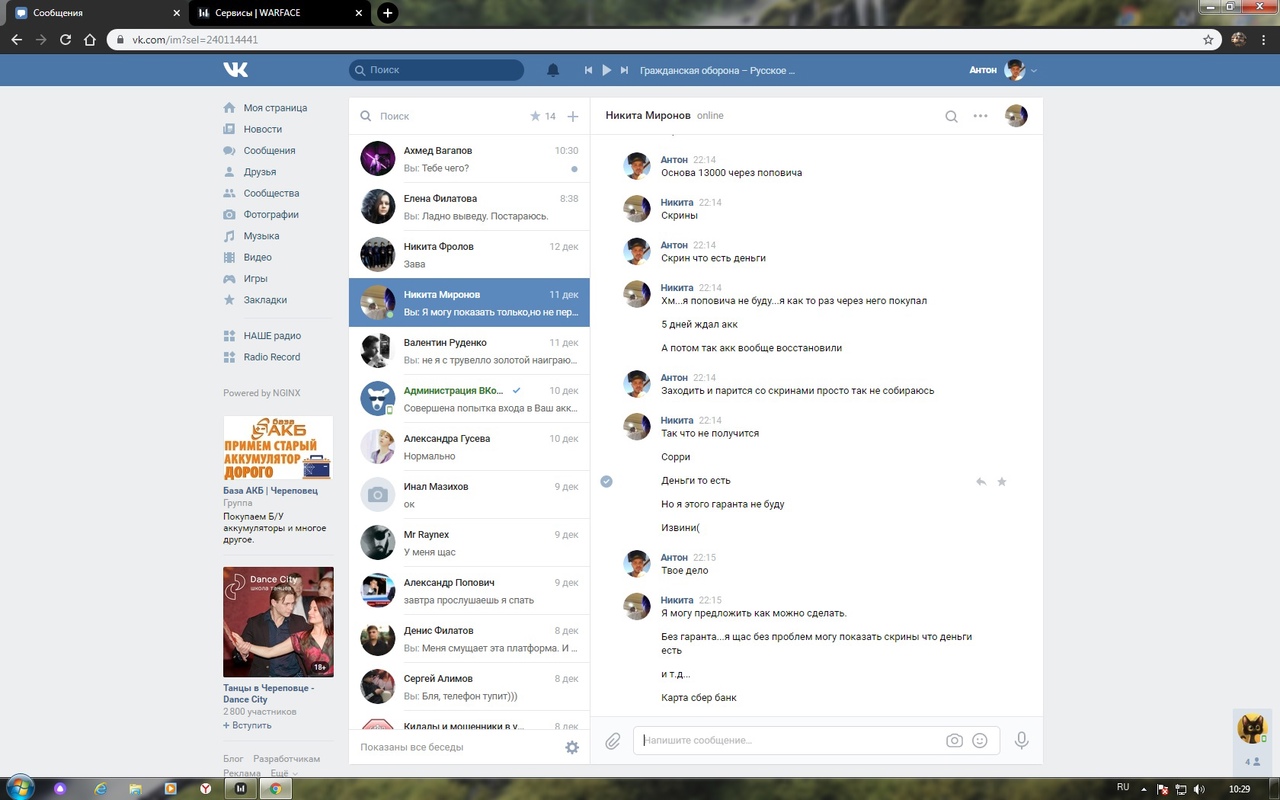Screen dimensions: 1280x800
Task: Record a voice message with microphone
Action: point(1021,741)
